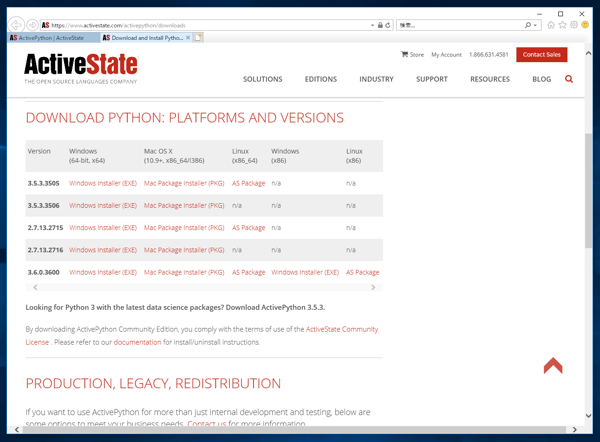Click the red back-to-top chevron
The width and height of the screenshot is (600, 442).
point(553,365)
